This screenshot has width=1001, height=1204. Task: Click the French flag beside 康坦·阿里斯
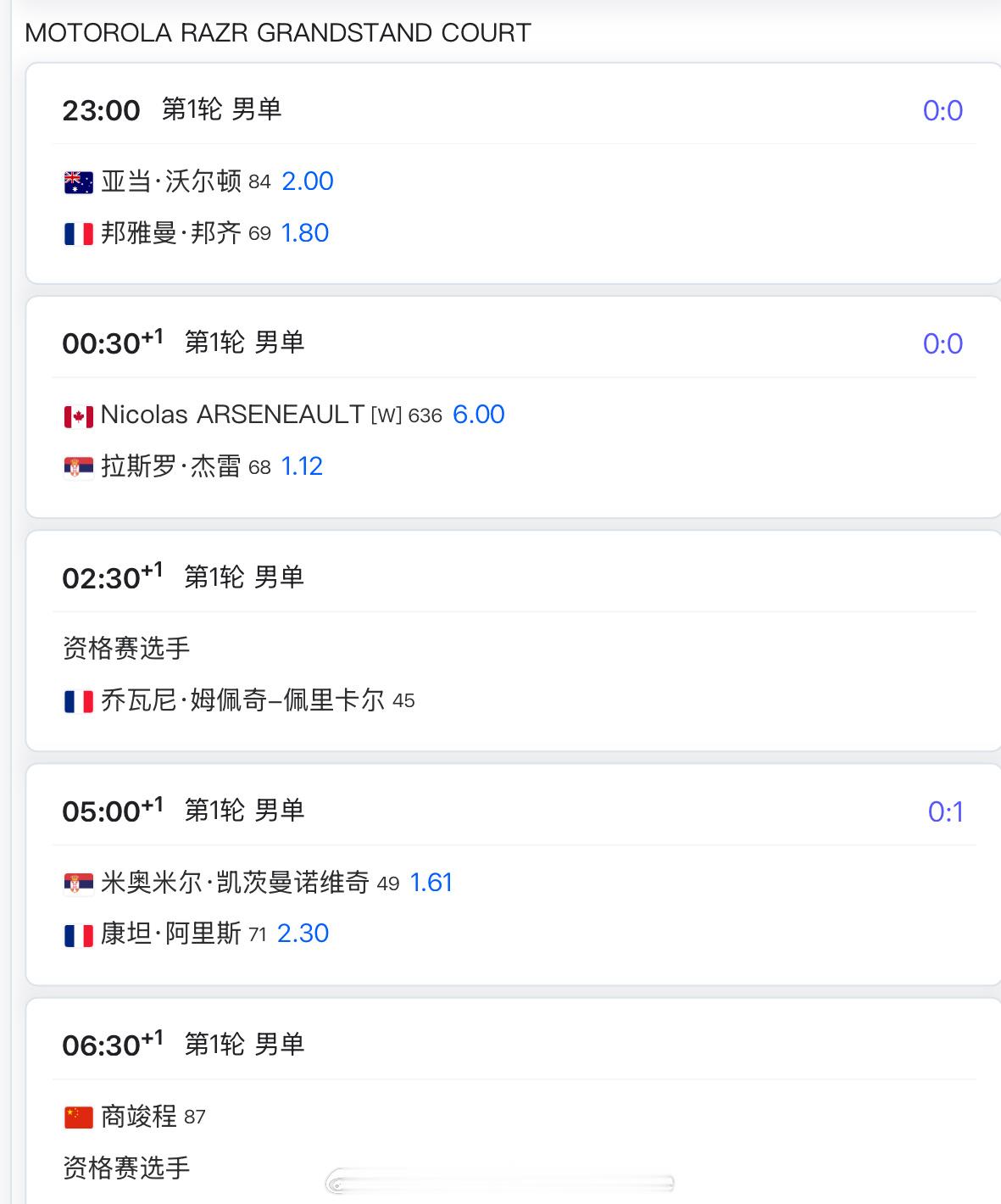click(79, 935)
